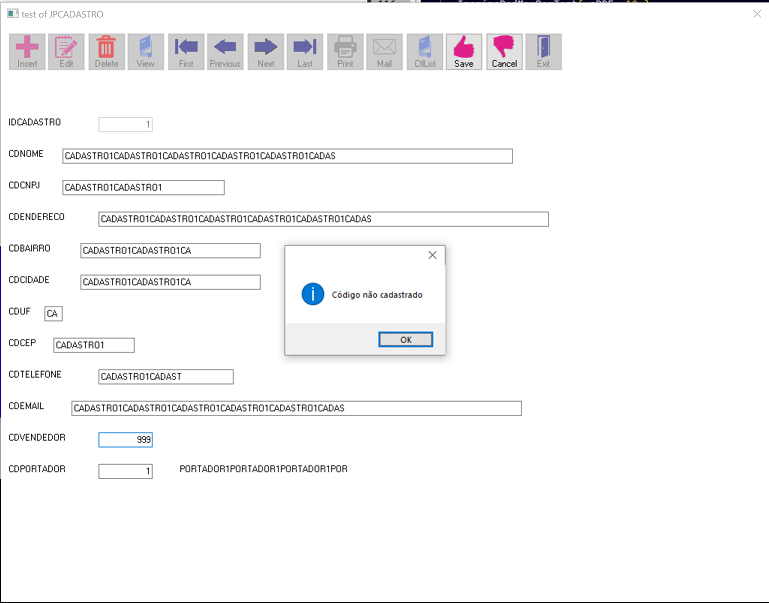Click the Exit door icon
This screenshot has height=603, width=769.
543,51
